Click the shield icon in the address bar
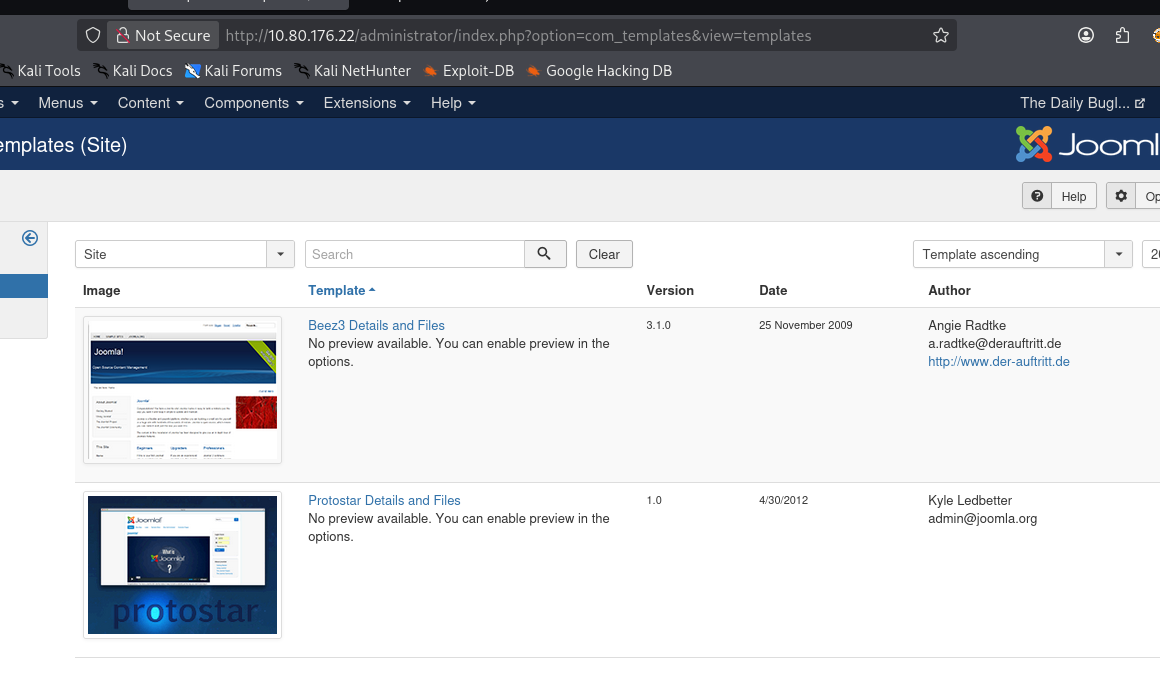The image size is (1160, 679). [x=93, y=34]
